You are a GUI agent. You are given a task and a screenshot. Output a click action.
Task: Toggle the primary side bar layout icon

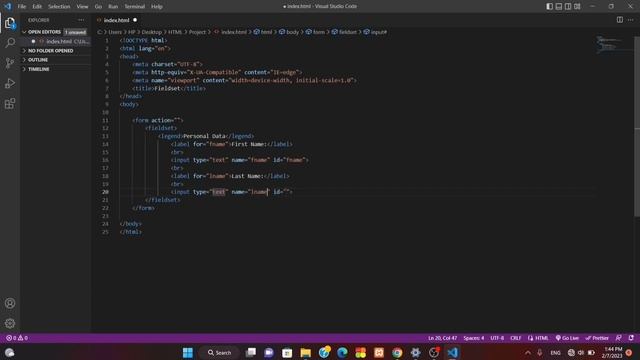[x=549, y=7]
